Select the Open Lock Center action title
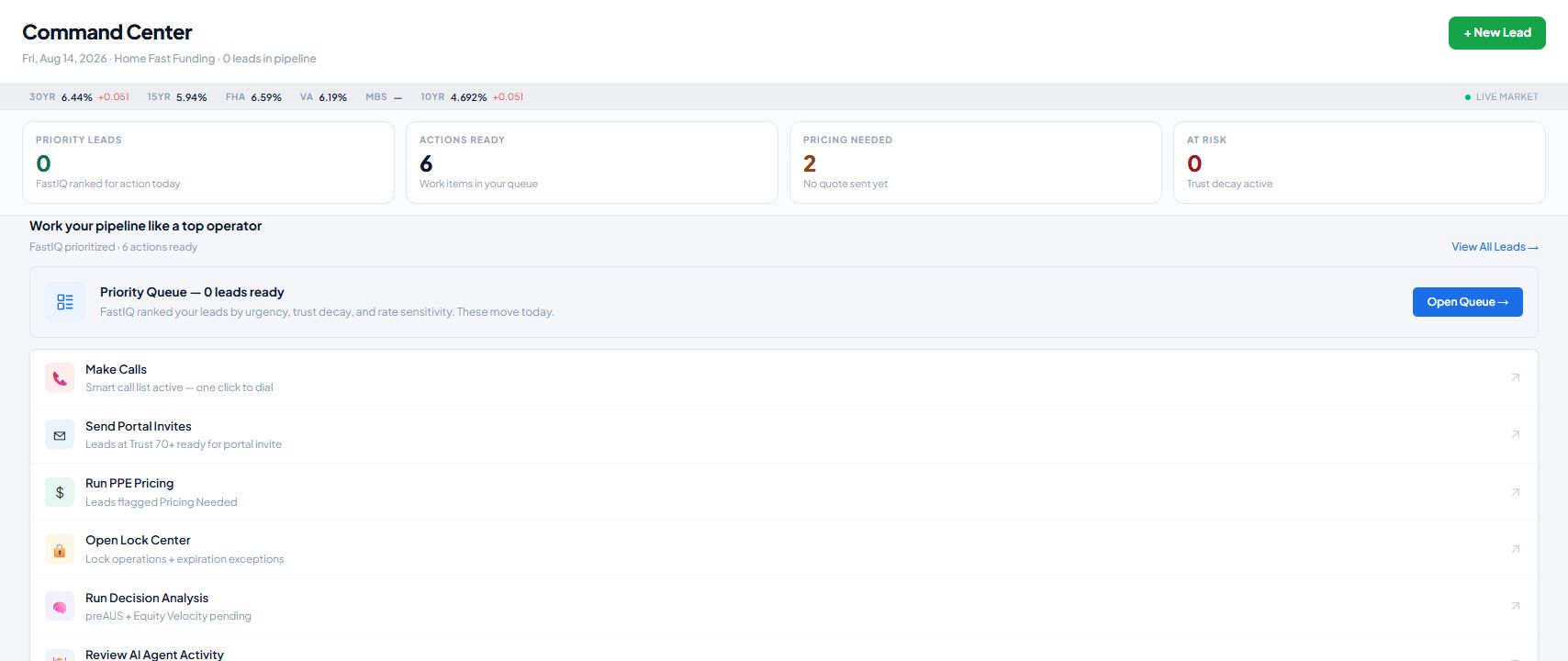 coord(138,540)
